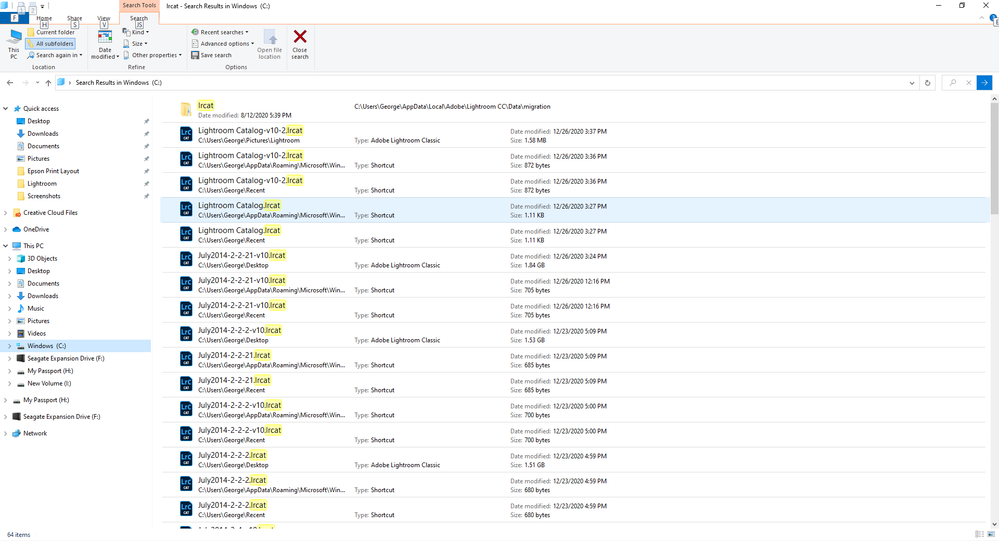Screen dimensions: 999x541
Task: Select Screenshots folder in Quick access
Action: (43, 196)
